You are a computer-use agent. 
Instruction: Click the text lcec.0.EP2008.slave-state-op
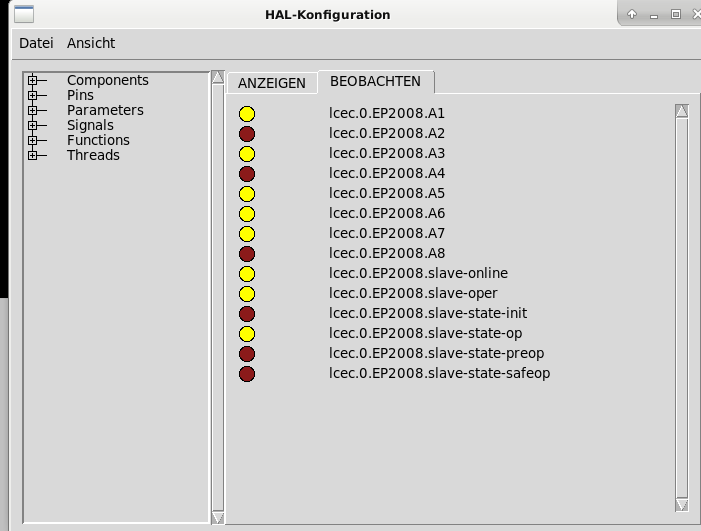point(426,333)
